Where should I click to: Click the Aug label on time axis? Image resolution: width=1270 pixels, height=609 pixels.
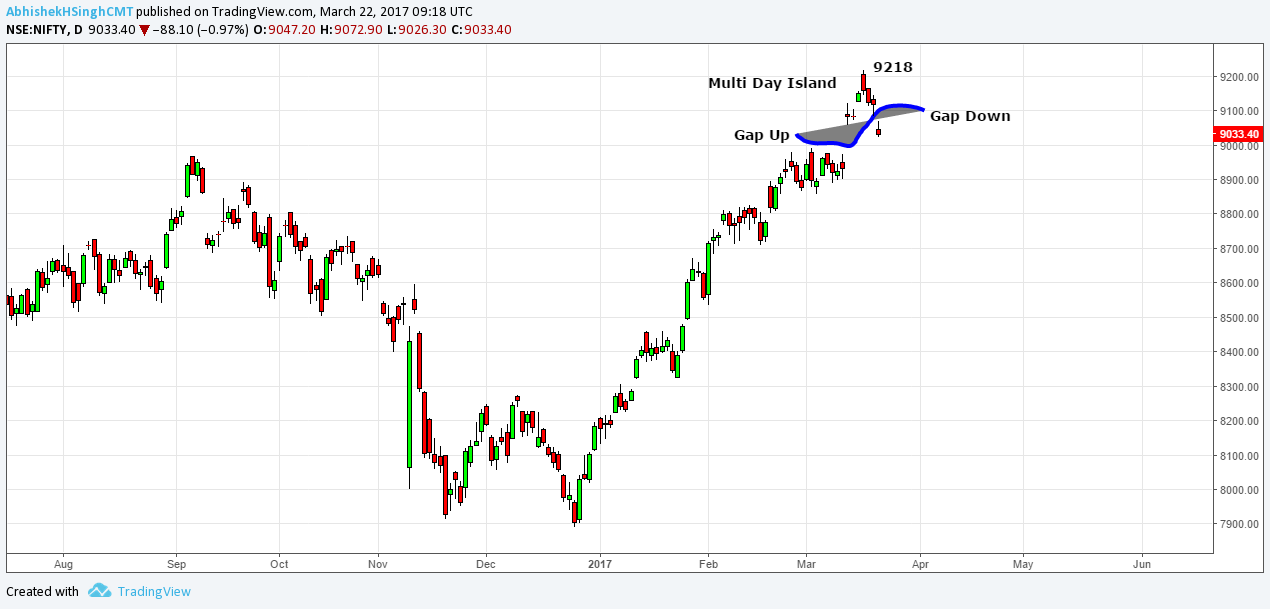(x=62, y=564)
